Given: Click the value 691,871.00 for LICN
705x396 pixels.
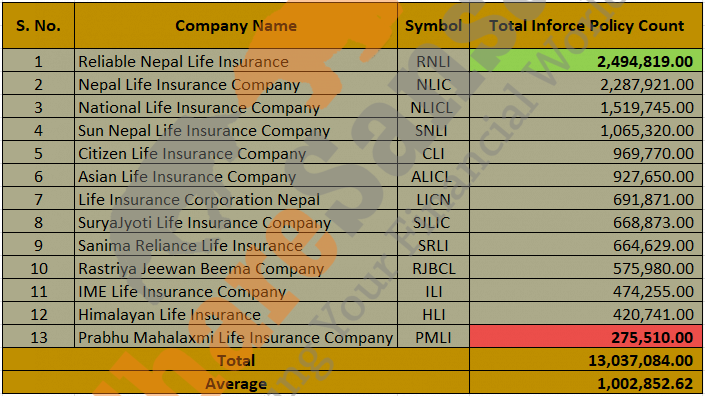Looking at the screenshot, I should point(586,199).
